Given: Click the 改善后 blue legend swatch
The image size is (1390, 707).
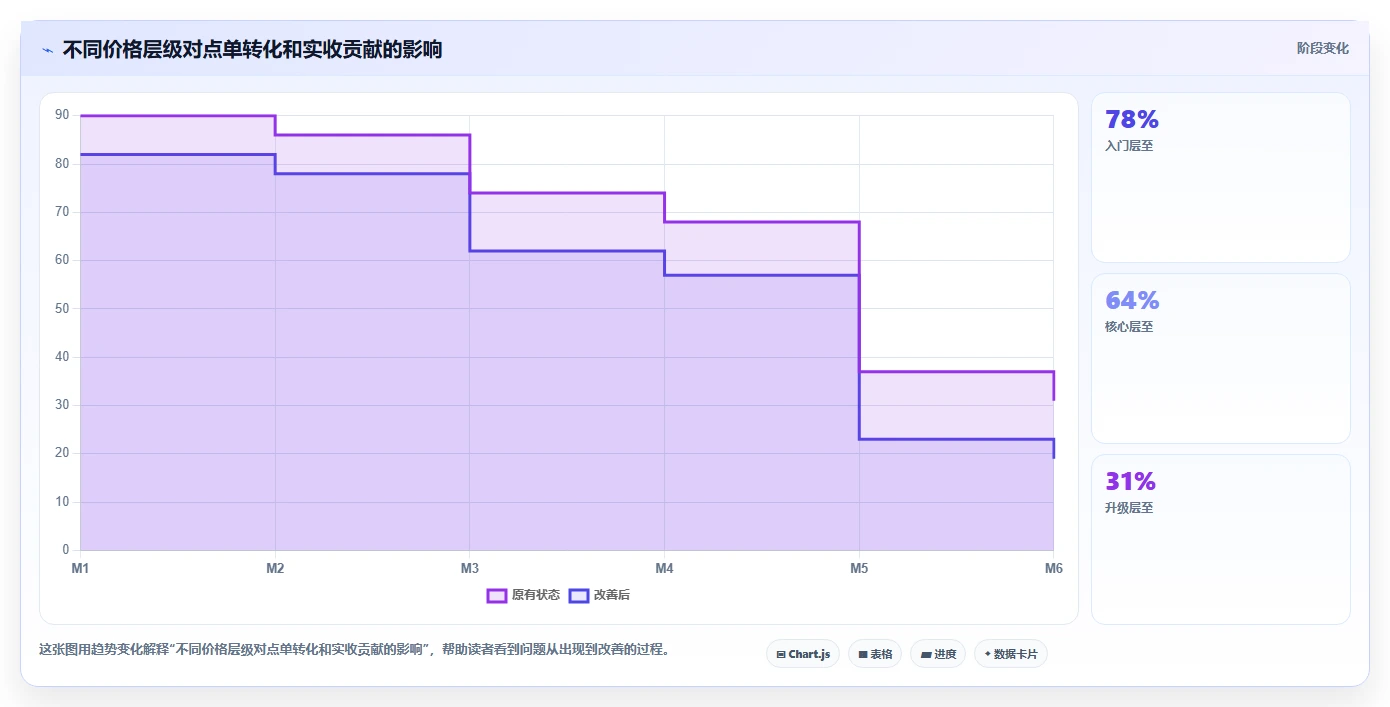Looking at the screenshot, I should pyautogui.click(x=579, y=595).
